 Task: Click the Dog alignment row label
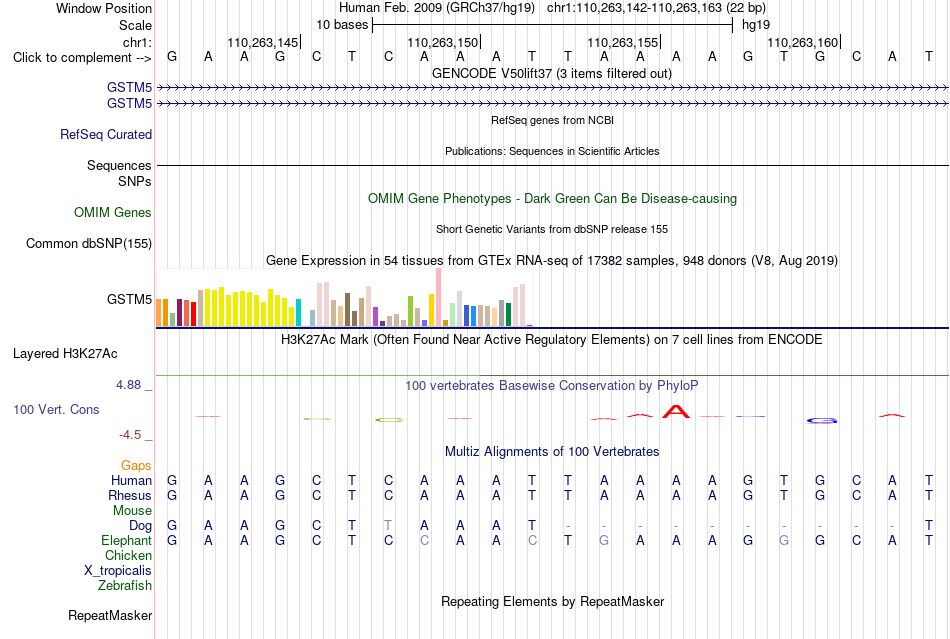(140, 526)
